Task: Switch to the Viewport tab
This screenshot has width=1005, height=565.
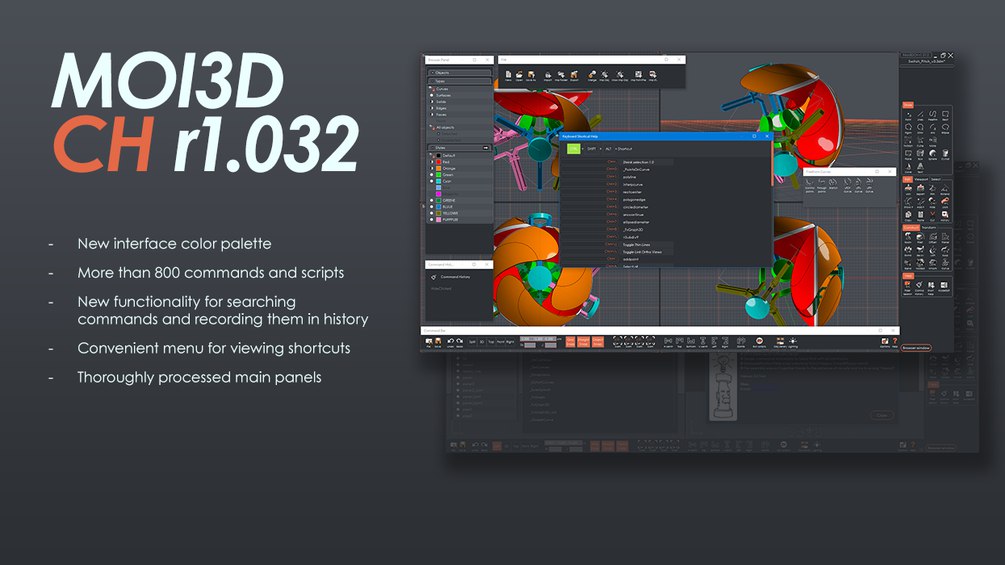Action: pyautogui.click(x=920, y=179)
